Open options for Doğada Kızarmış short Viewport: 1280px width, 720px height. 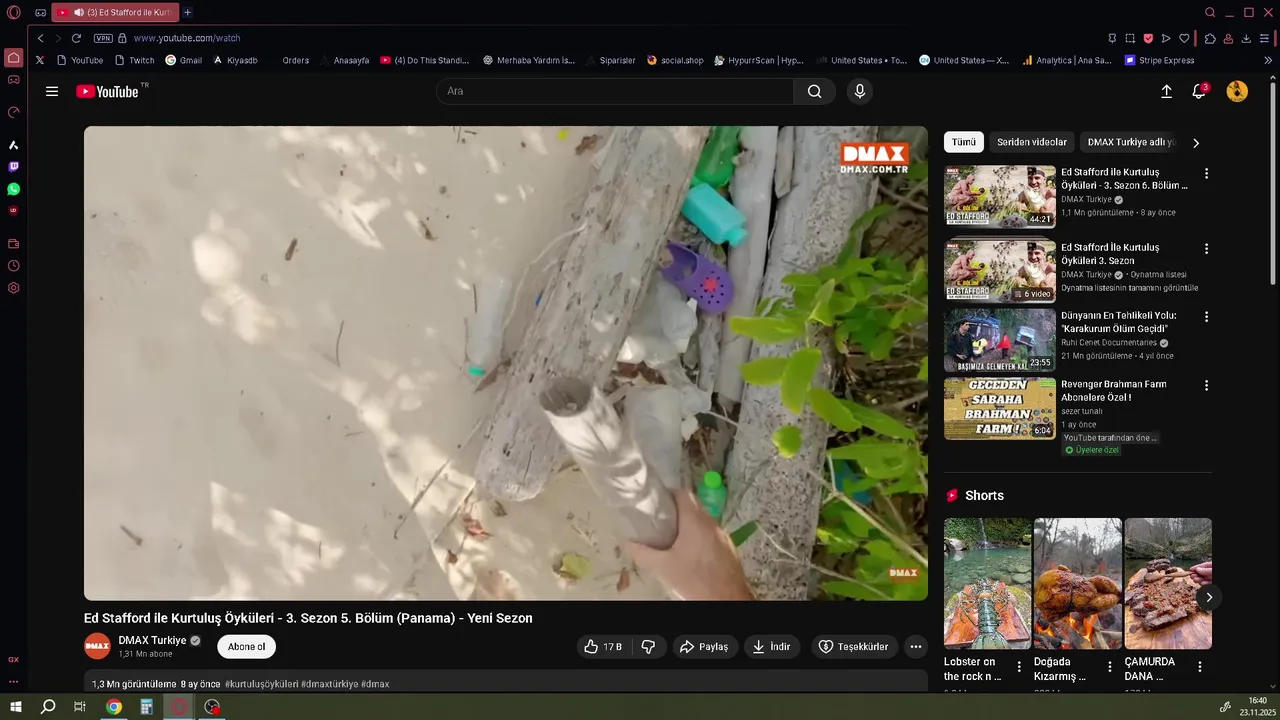[x=1109, y=666]
